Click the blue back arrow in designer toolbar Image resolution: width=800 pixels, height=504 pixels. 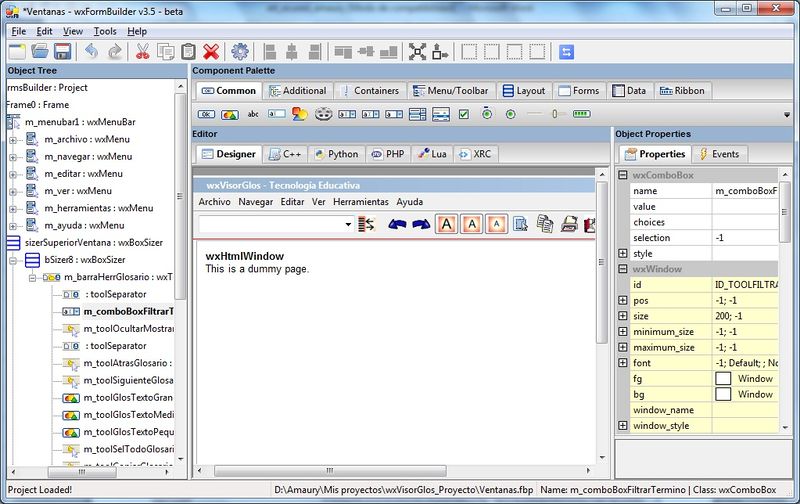click(x=397, y=224)
